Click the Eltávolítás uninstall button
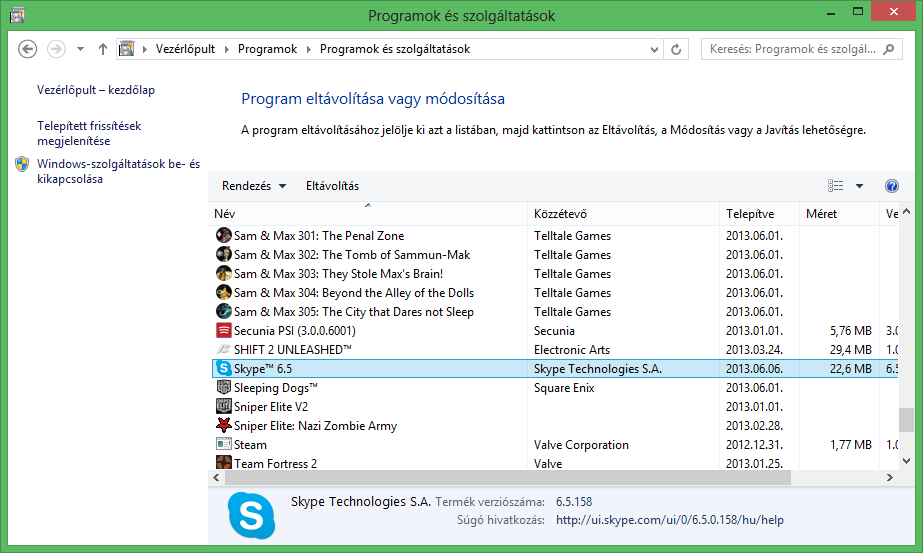This screenshot has height=553, width=923. click(x=332, y=186)
